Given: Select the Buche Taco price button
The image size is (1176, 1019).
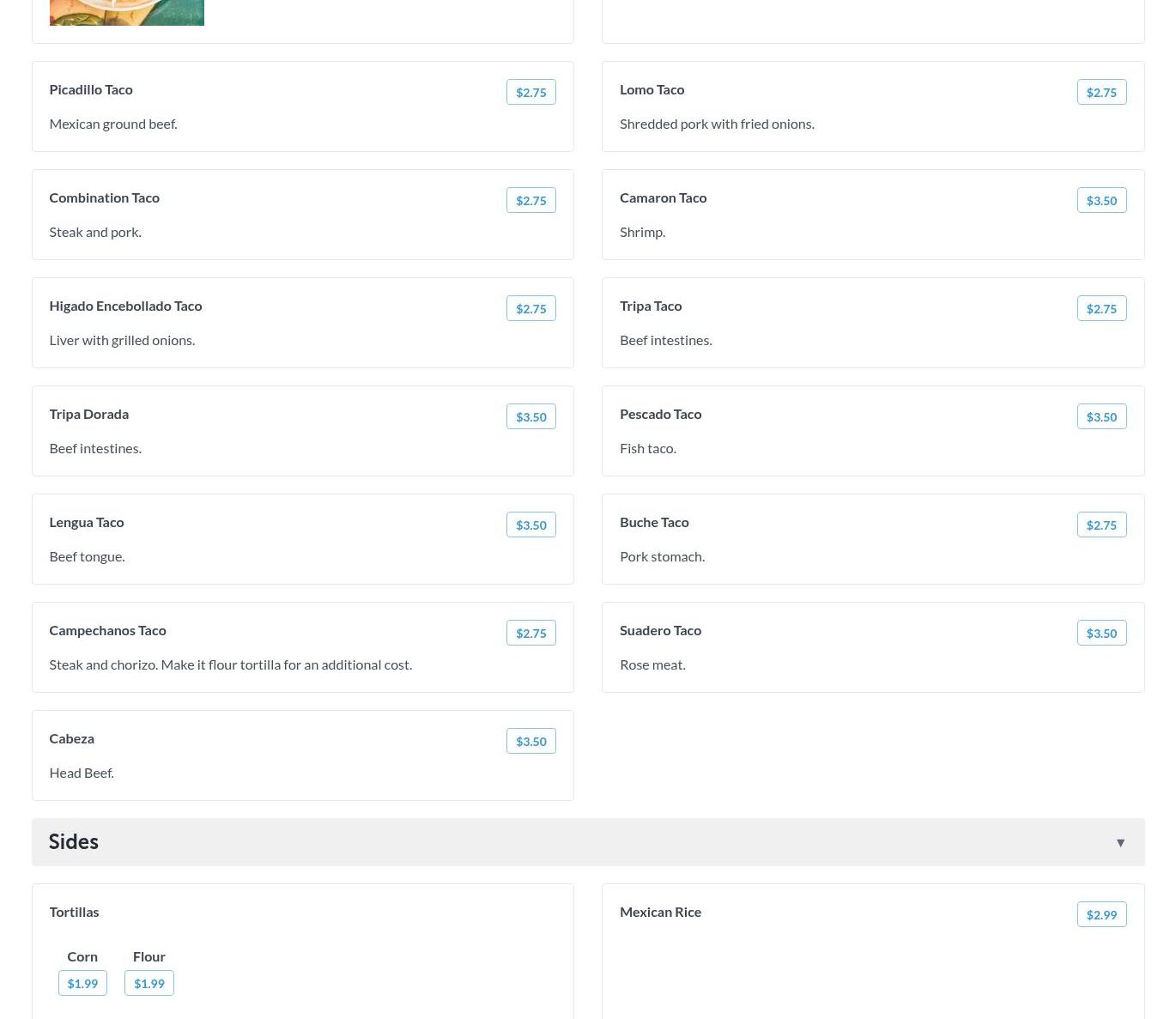Looking at the screenshot, I should 1101,525.
